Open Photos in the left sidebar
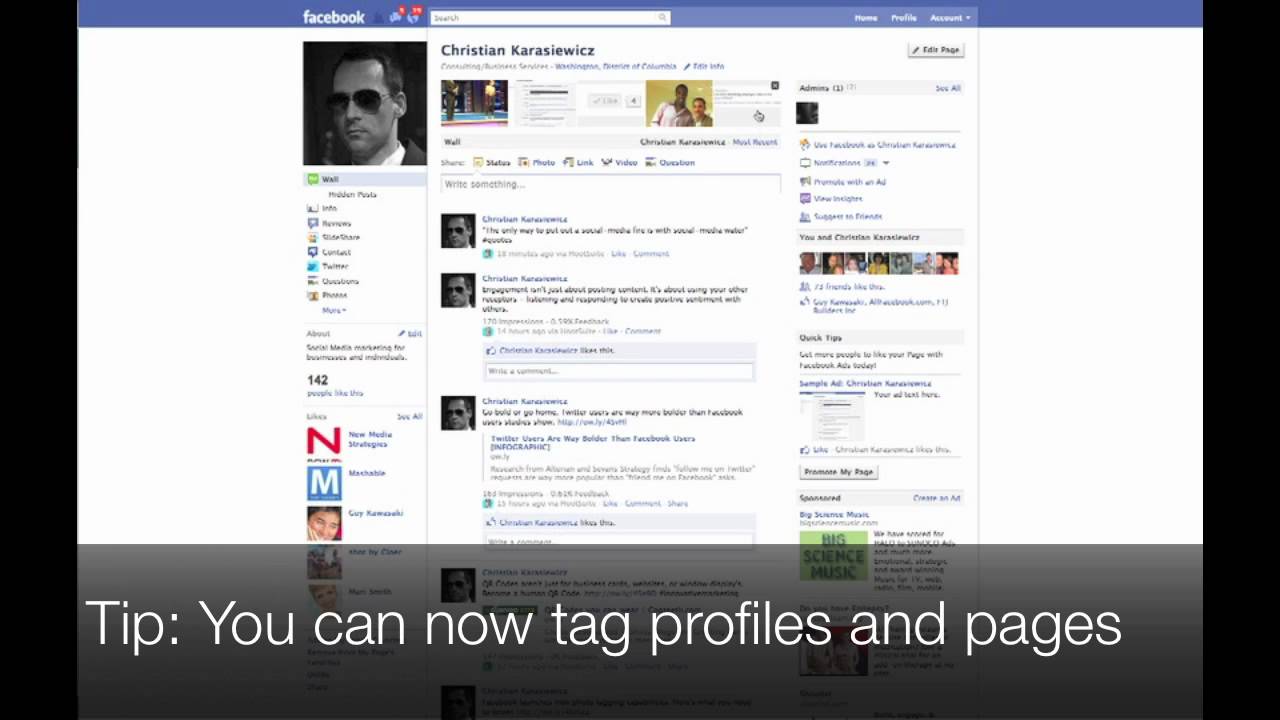The height and width of the screenshot is (720, 1280). (327, 295)
